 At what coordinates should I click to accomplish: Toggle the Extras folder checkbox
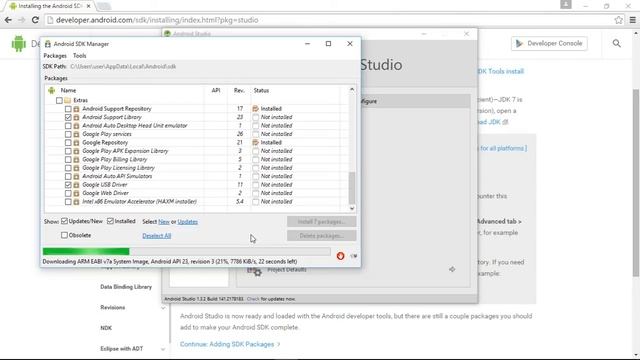(x=59, y=100)
